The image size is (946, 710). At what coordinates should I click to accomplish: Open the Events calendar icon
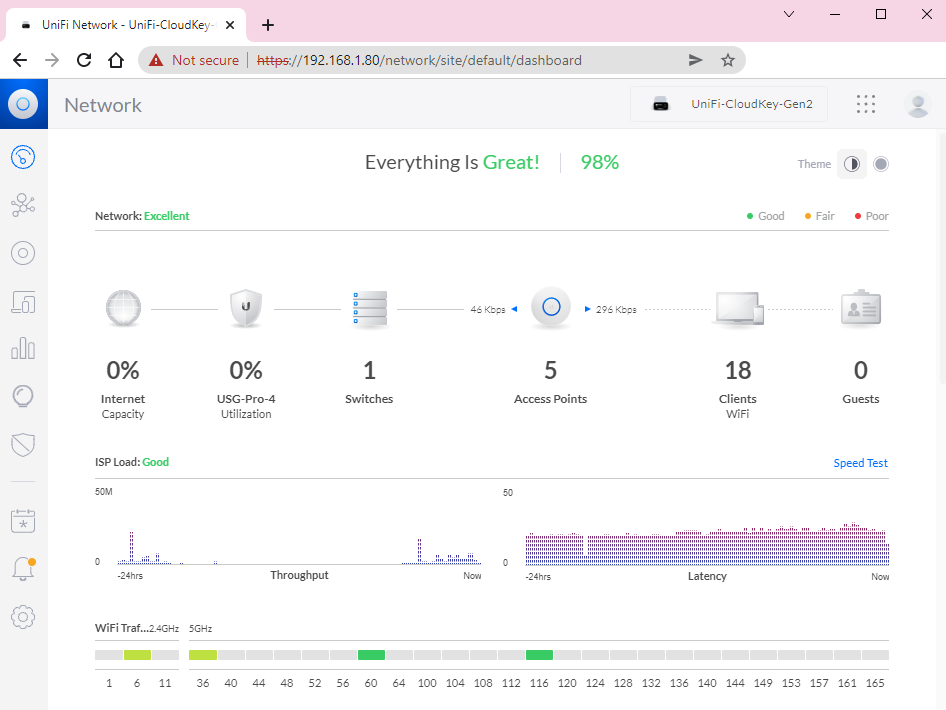(23, 520)
